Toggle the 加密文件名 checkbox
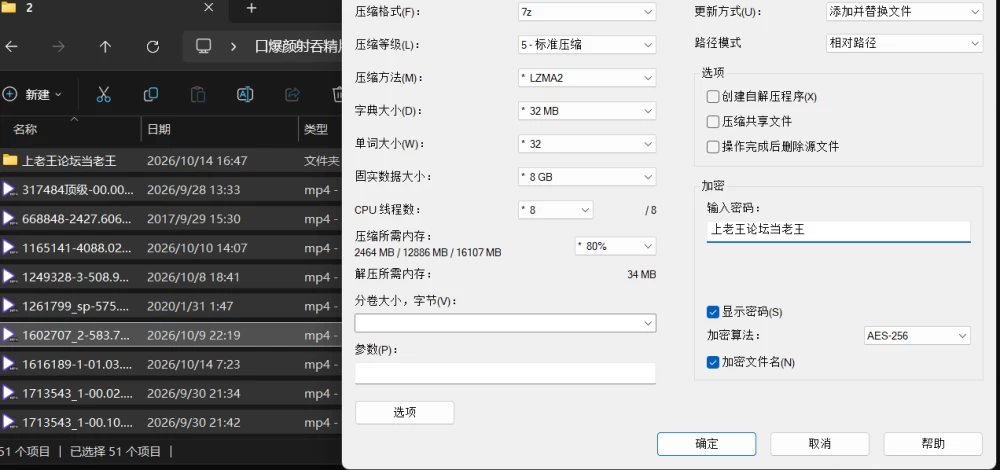The width and height of the screenshot is (1000, 470). [713, 362]
